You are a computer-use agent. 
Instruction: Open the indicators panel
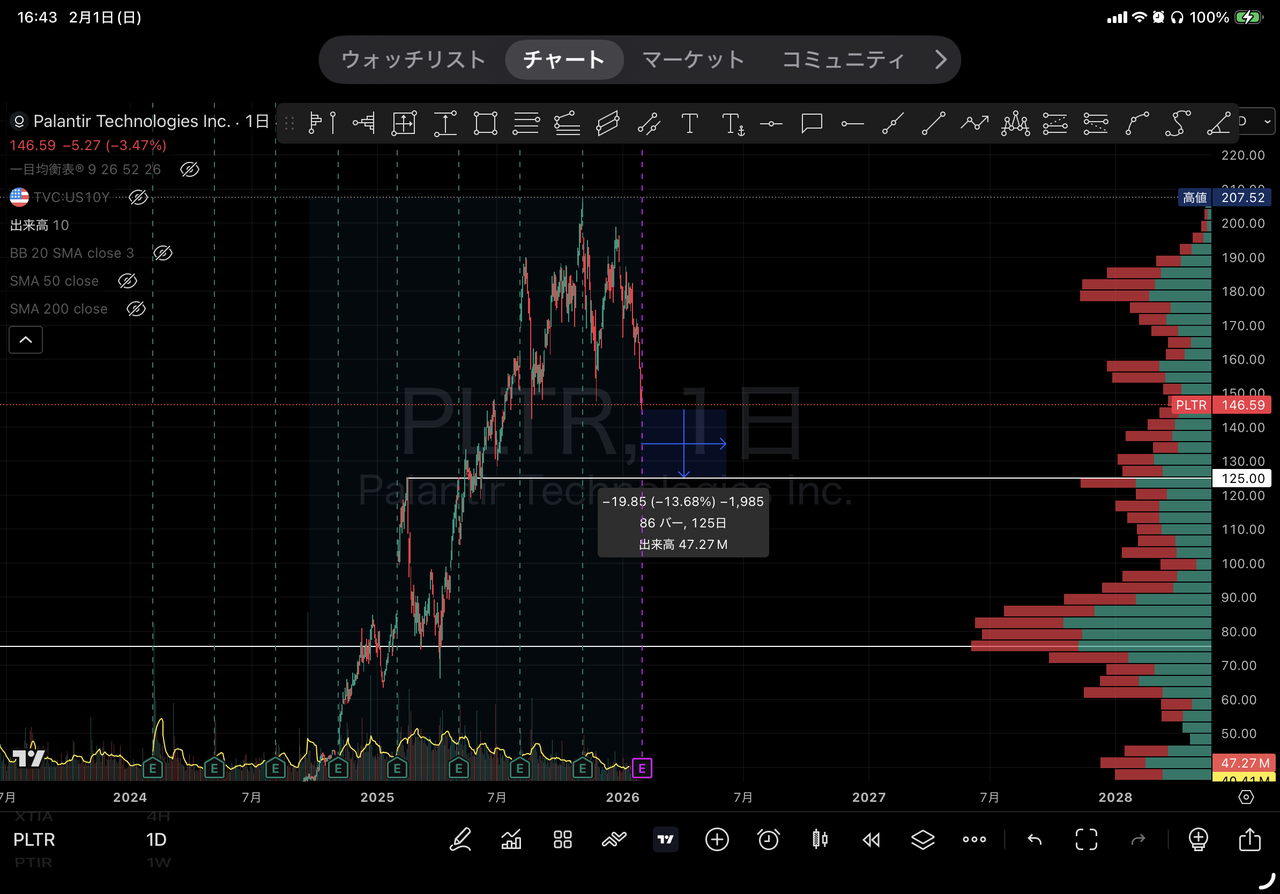(511, 840)
